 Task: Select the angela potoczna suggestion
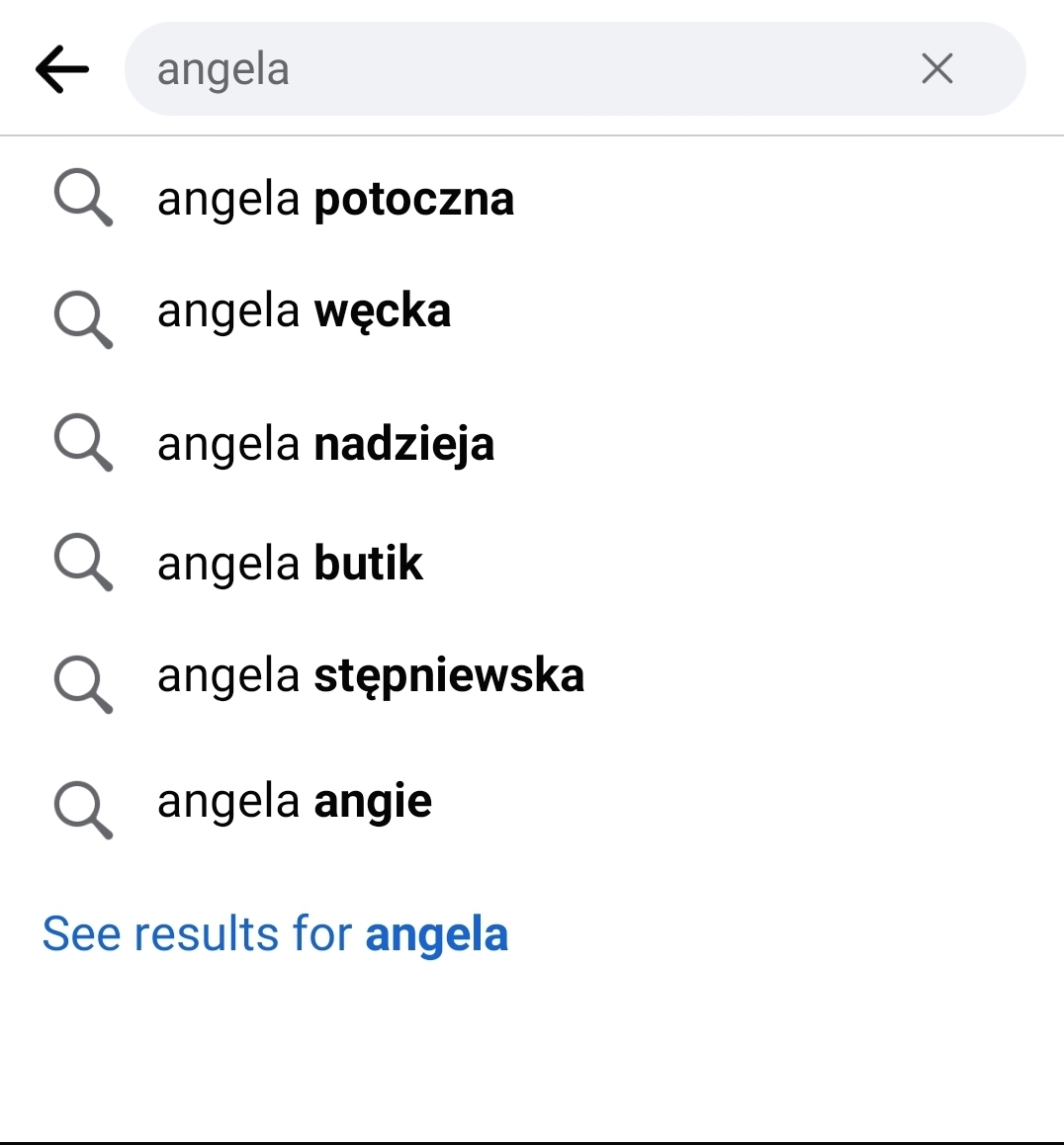click(x=335, y=199)
